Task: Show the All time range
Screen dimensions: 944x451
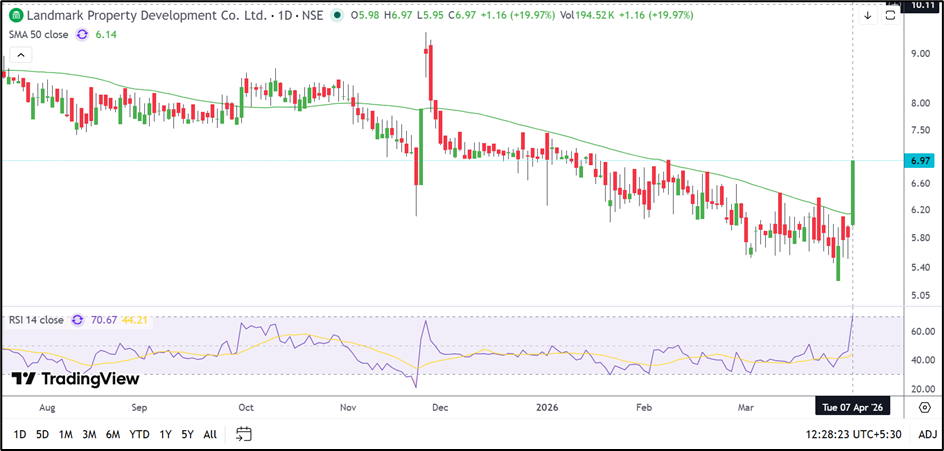Action: (209, 434)
